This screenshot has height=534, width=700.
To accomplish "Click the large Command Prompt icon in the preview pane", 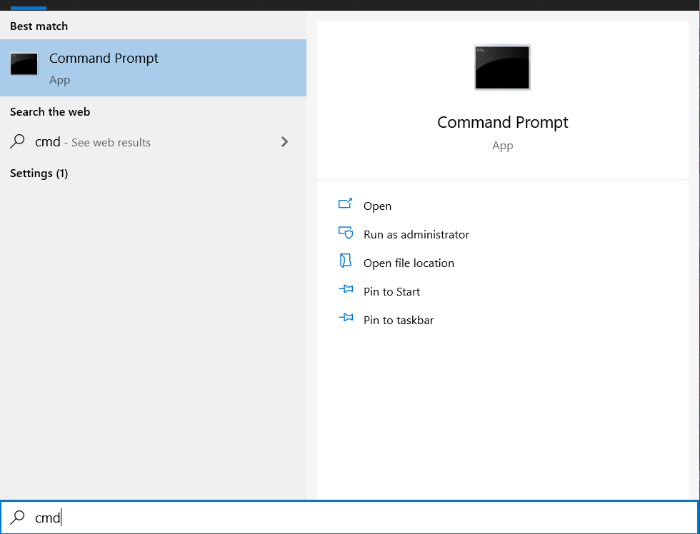I will pos(502,68).
